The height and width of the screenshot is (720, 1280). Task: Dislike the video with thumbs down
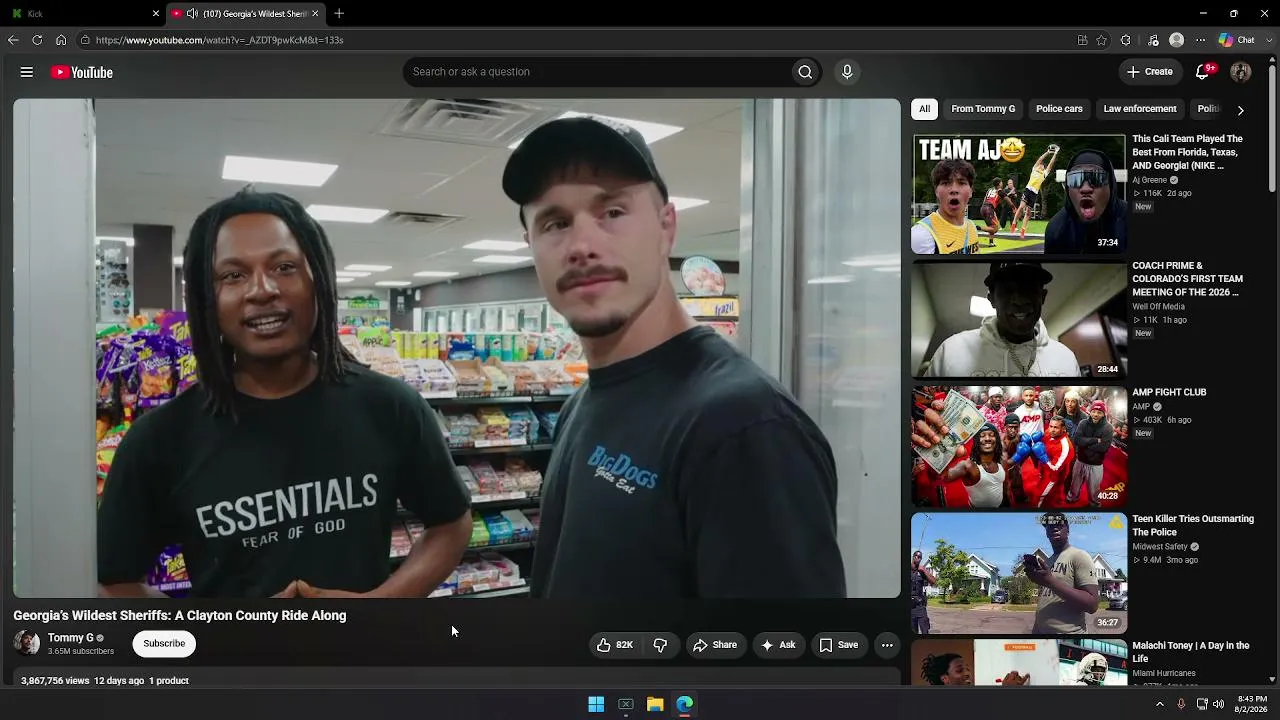[x=660, y=645]
